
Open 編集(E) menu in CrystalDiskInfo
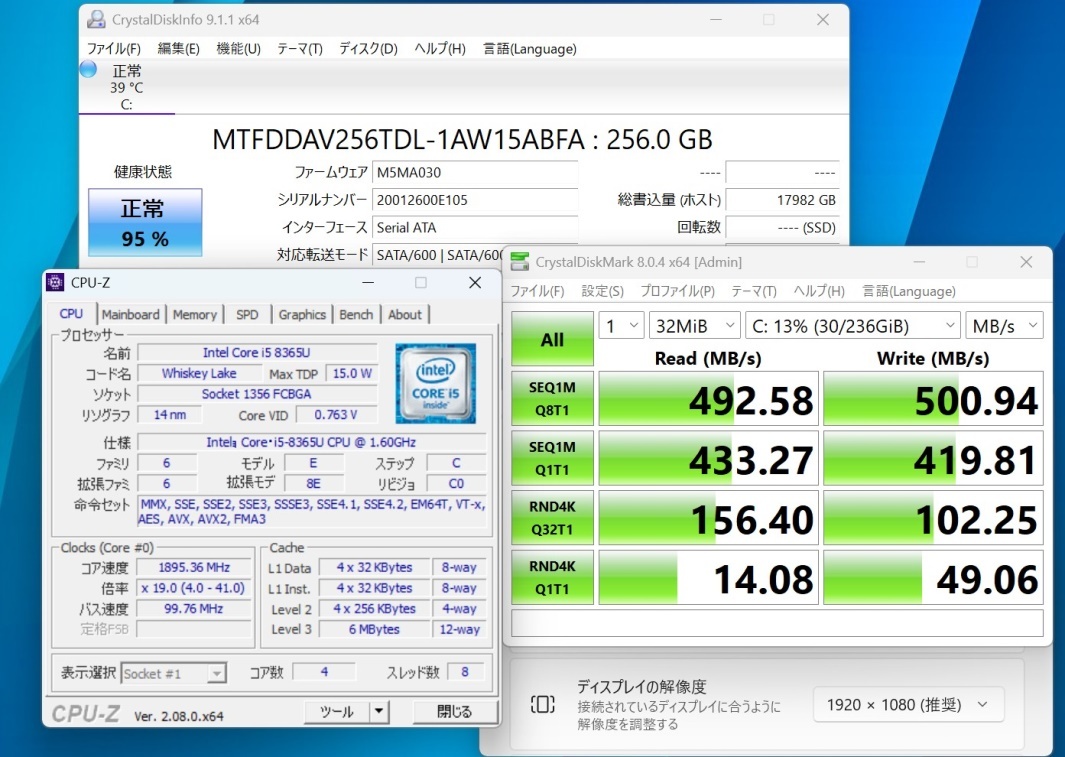179,49
